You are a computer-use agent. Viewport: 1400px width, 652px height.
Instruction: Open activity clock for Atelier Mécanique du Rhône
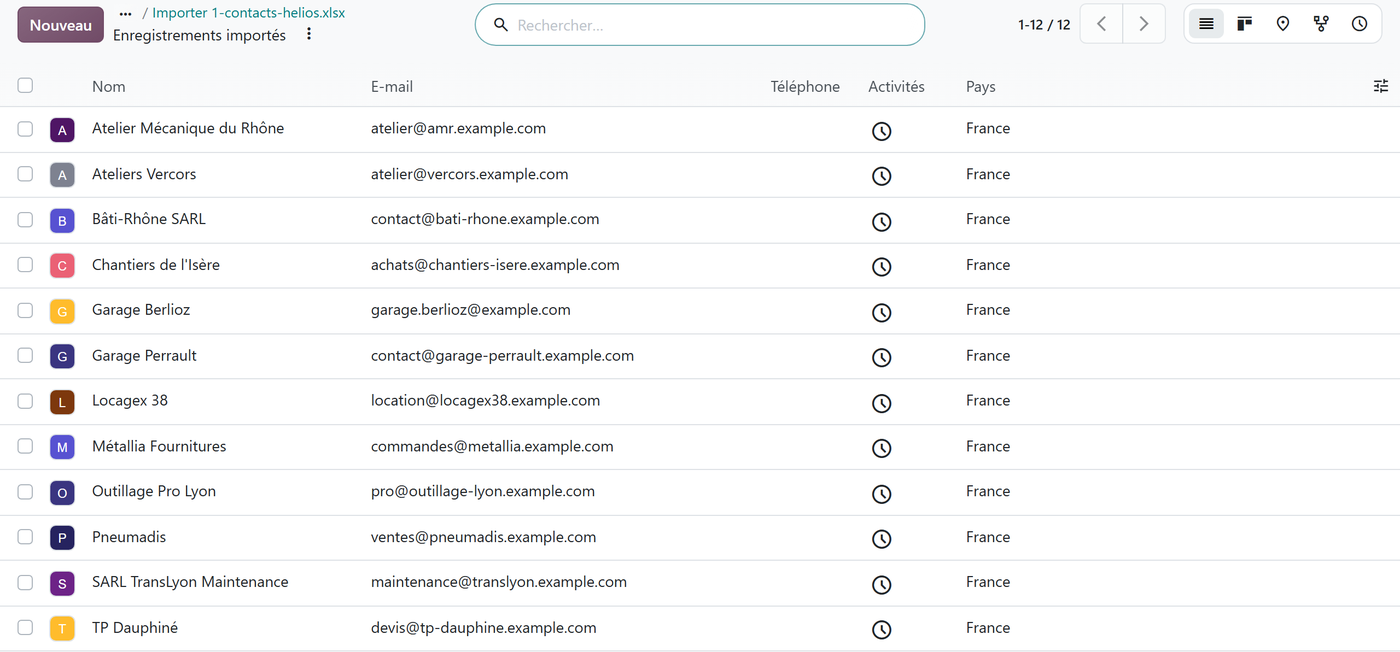click(x=881, y=131)
